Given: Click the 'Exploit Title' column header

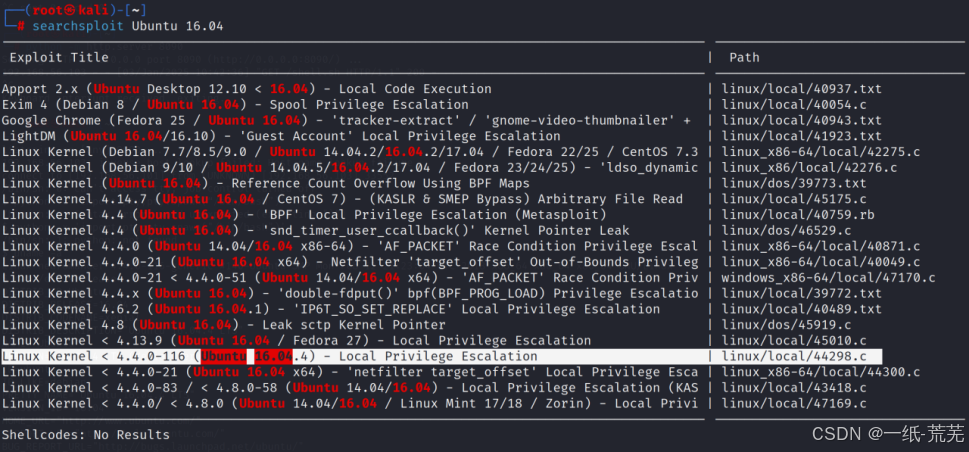Looking at the screenshot, I should 59,58.
